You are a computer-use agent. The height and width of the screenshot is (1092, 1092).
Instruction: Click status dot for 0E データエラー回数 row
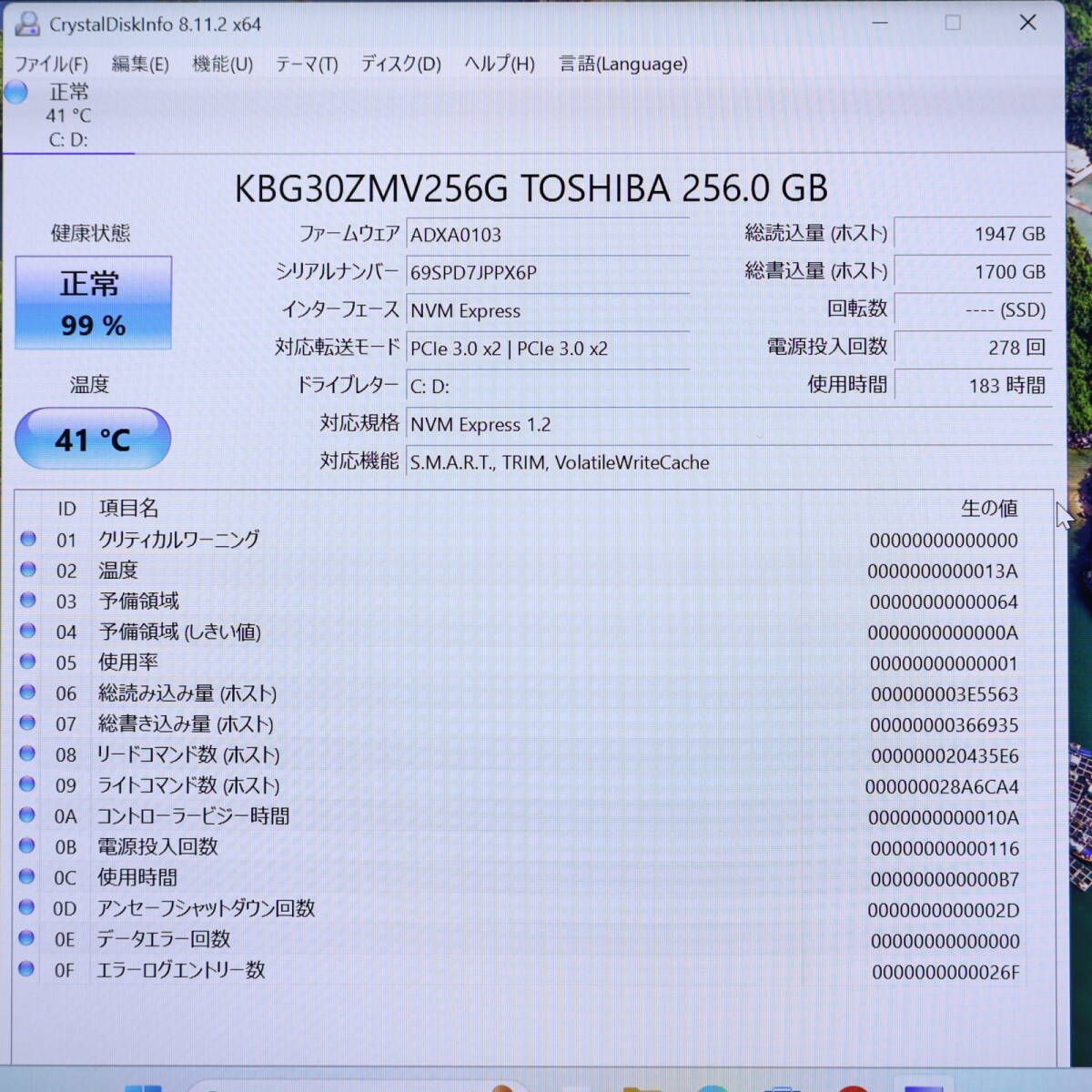pos(28,938)
